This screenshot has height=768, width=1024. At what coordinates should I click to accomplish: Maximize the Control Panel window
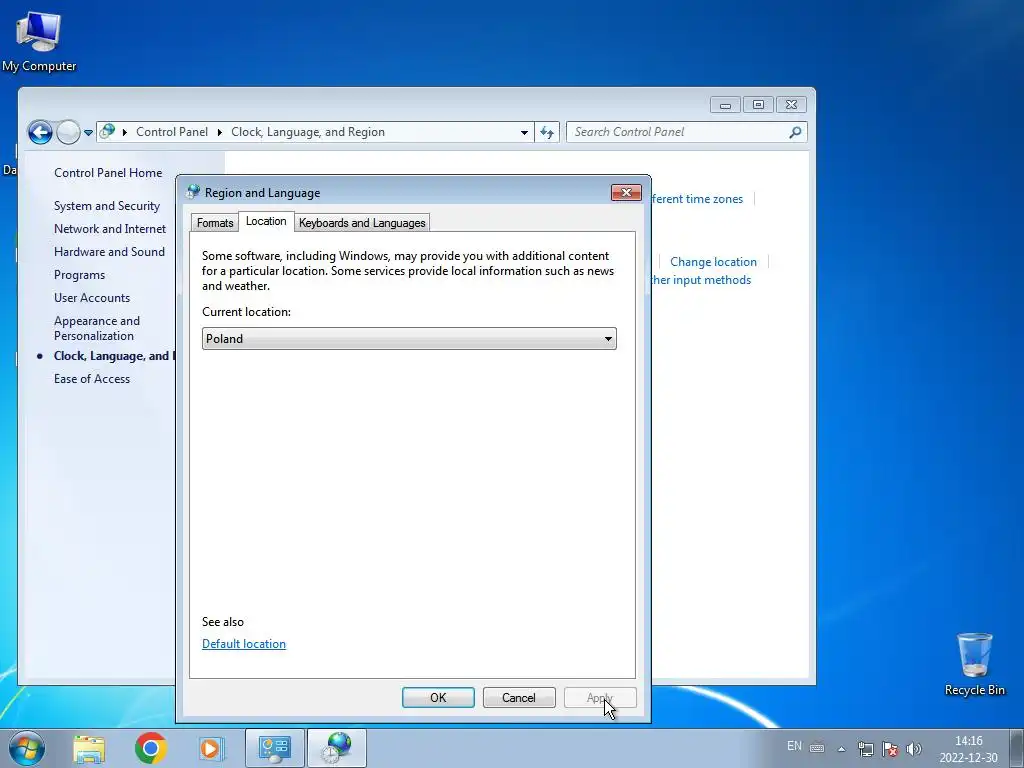(758, 104)
